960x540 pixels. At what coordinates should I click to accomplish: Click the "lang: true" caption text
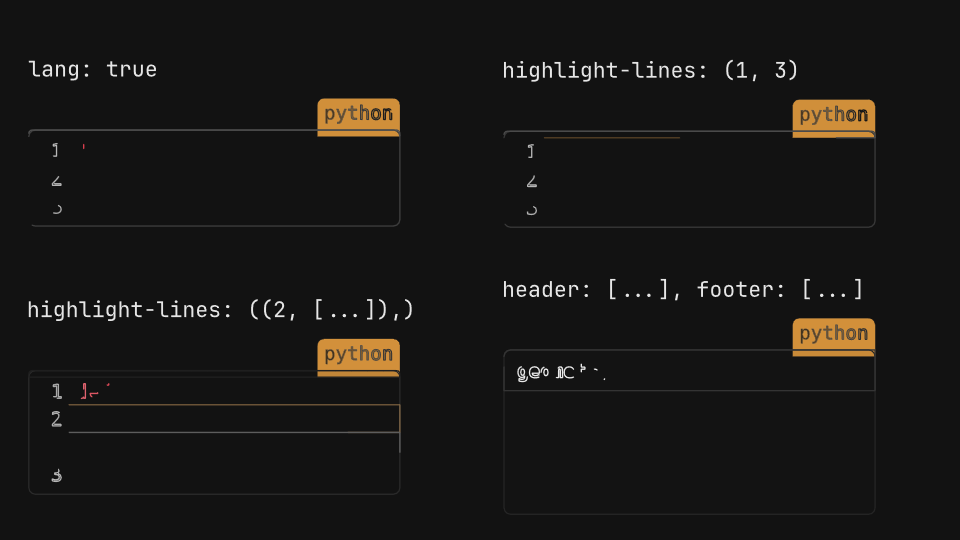click(x=92, y=69)
